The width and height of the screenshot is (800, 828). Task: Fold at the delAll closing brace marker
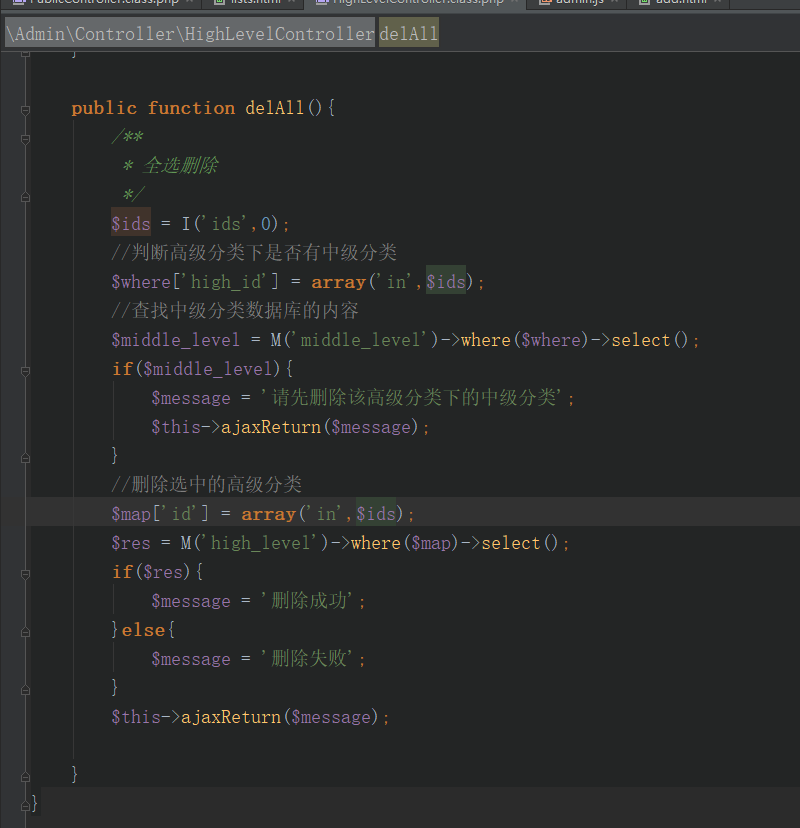25,777
